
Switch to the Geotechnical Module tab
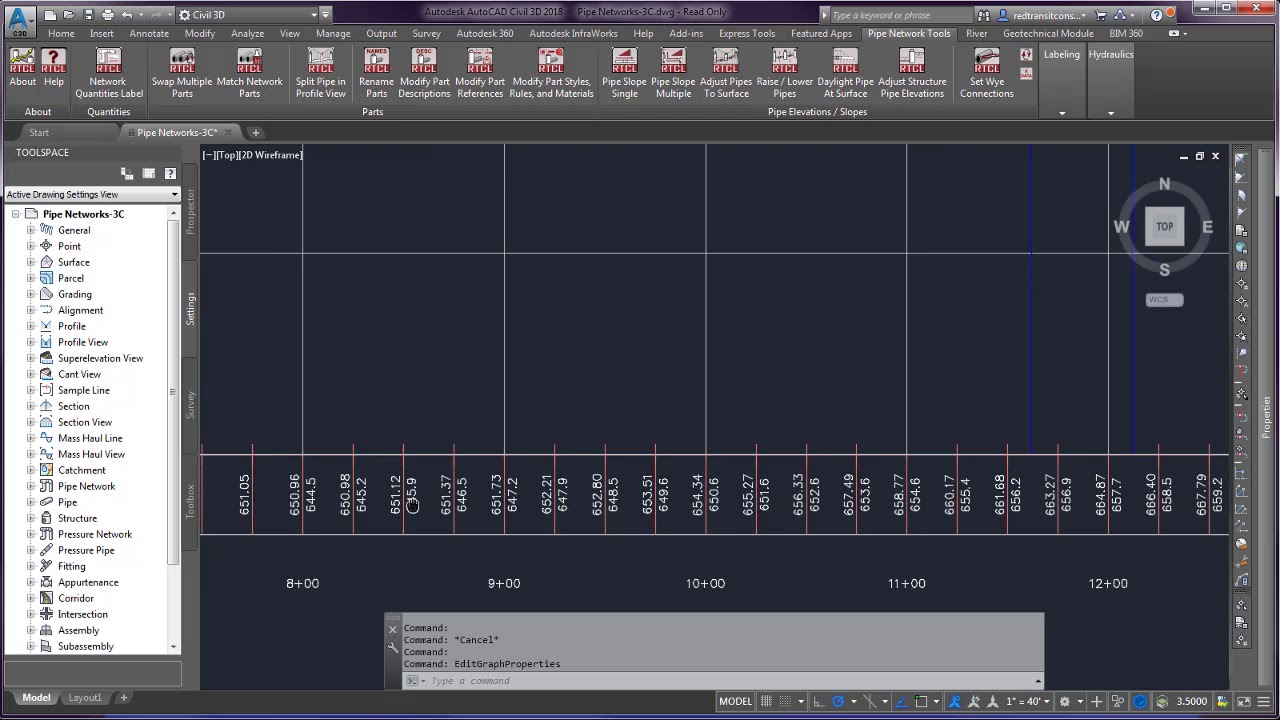click(x=1048, y=33)
